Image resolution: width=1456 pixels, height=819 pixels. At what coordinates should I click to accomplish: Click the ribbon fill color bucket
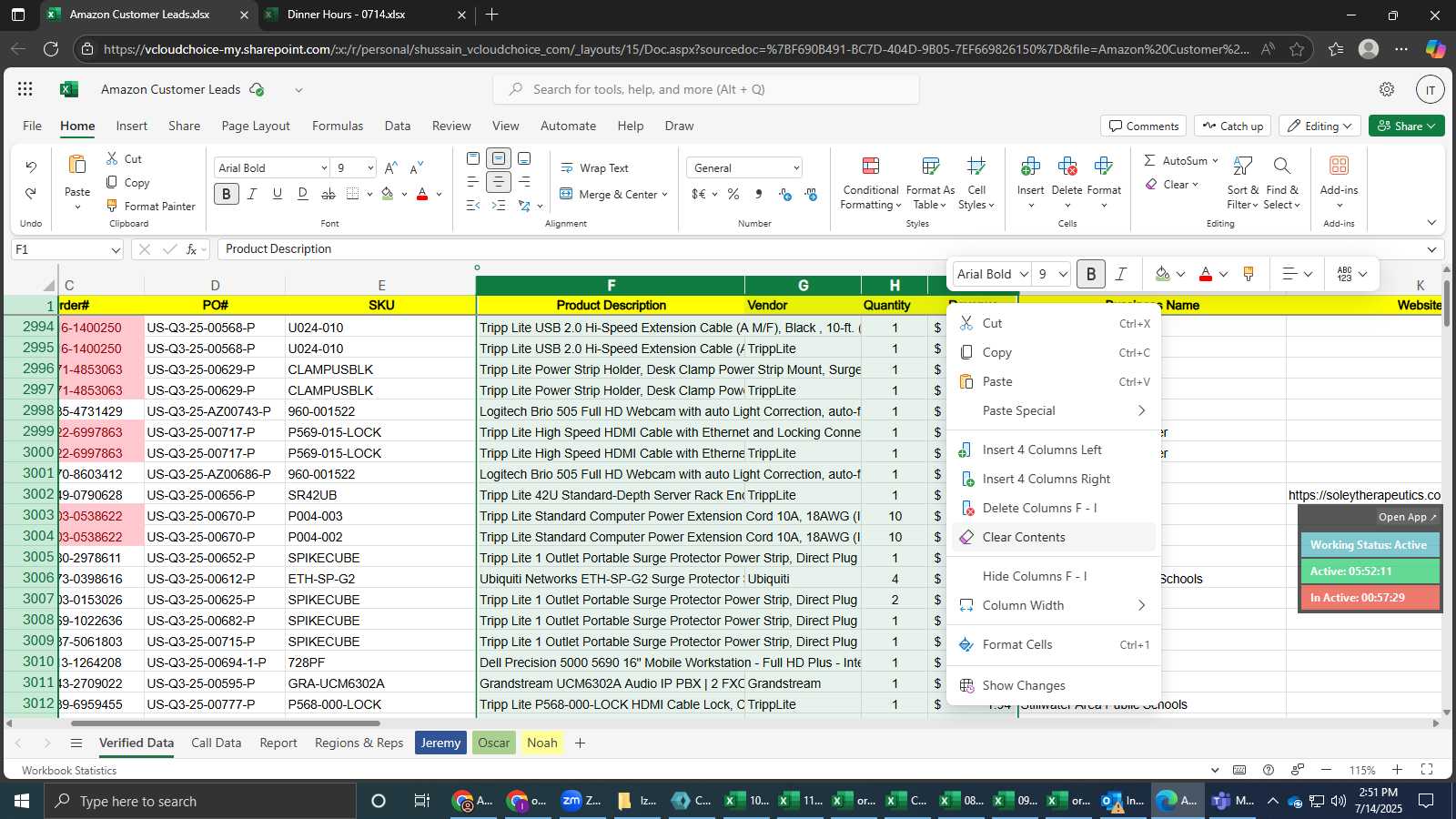click(388, 194)
